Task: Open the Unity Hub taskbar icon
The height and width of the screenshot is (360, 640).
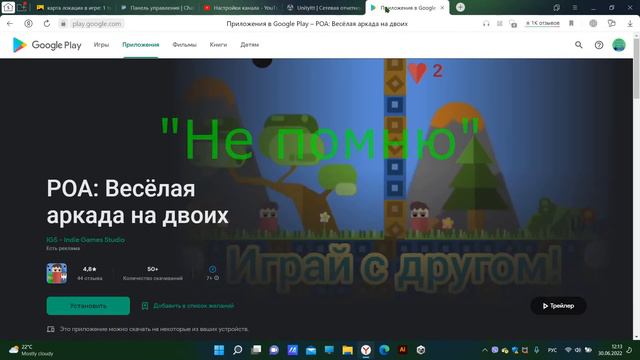Action: click(421, 350)
